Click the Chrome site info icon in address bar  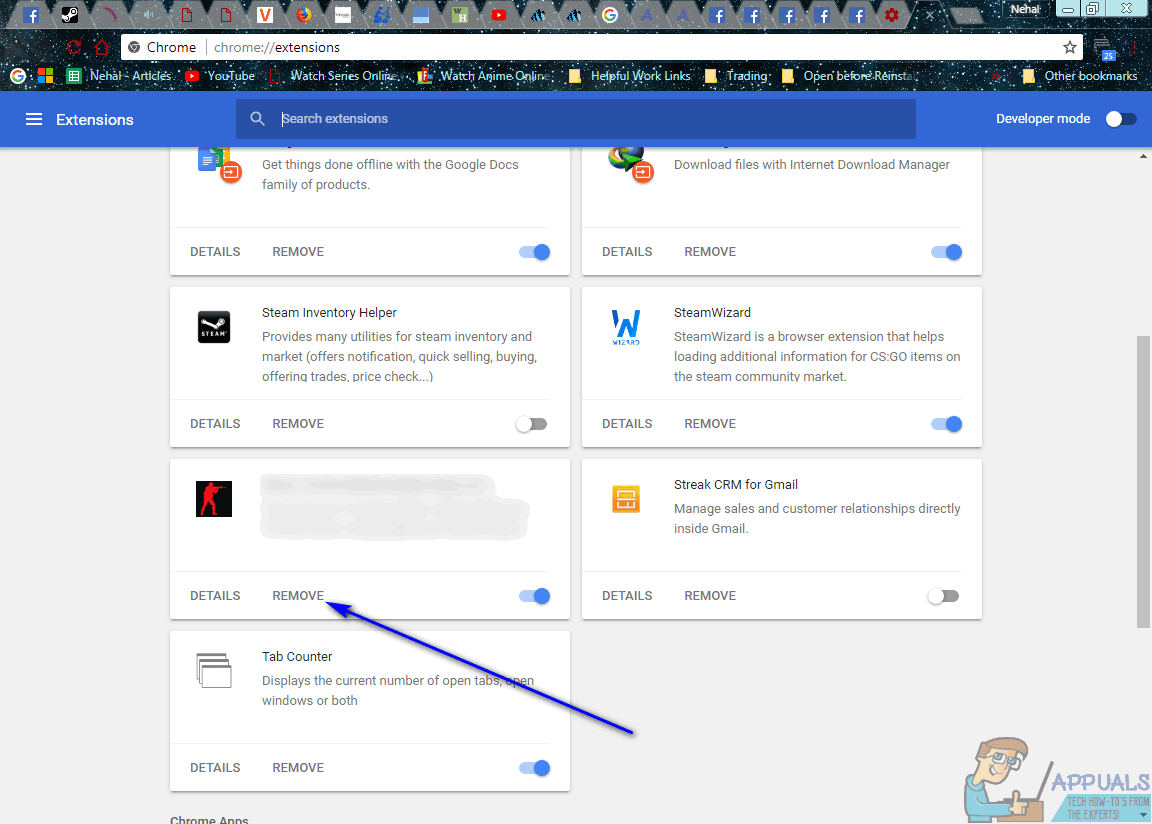pyautogui.click(x=134, y=47)
